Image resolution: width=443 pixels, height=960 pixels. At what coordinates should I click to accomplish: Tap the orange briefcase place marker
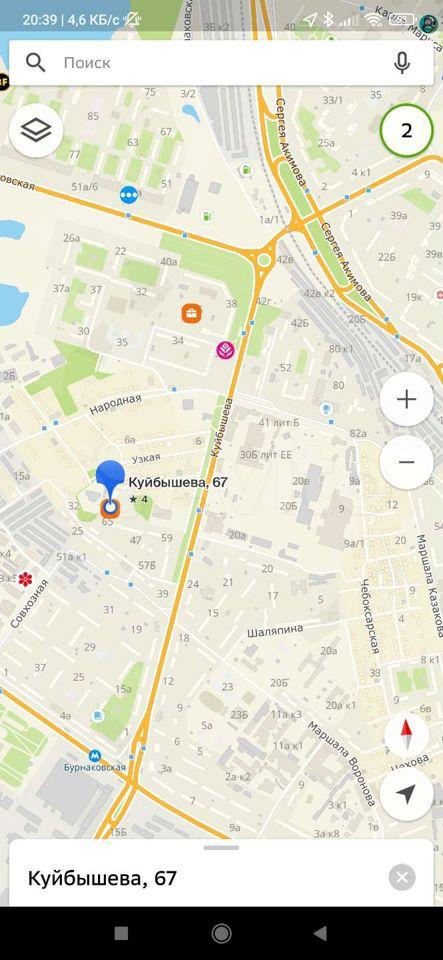(x=192, y=313)
